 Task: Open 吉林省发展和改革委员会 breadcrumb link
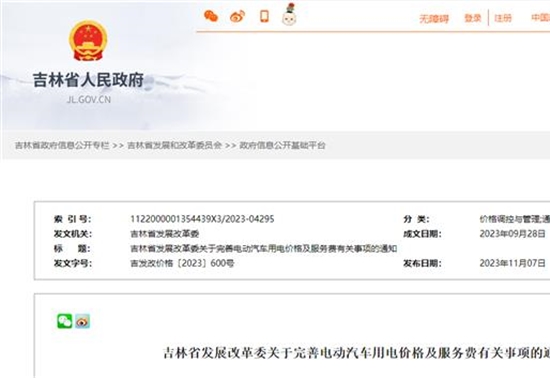tap(174, 145)
